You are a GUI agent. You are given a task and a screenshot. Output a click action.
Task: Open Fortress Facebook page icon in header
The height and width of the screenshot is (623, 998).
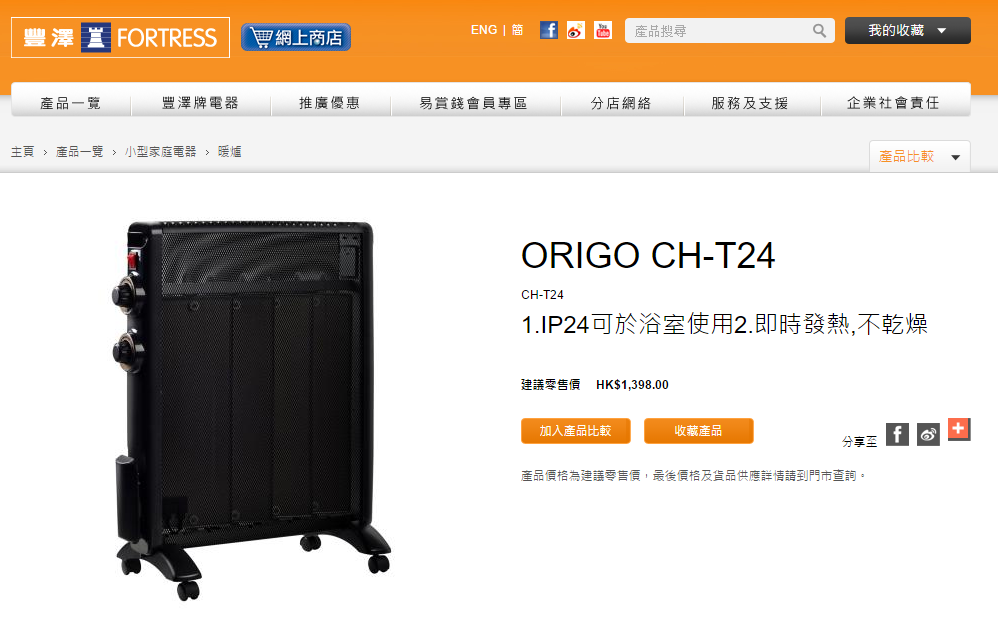tap(549, 30)
